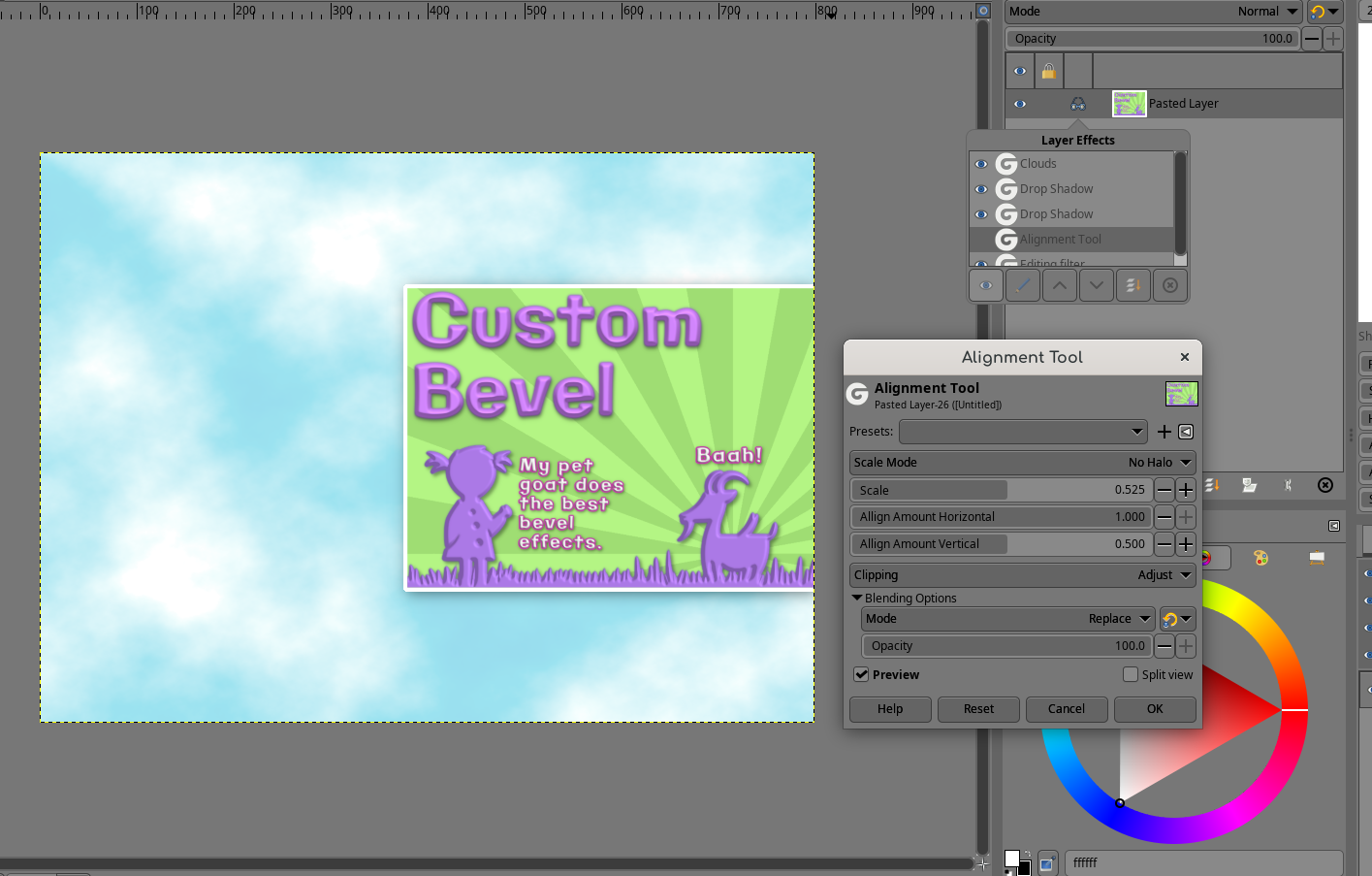Click the layer Opacity slider

pos(1153,39)
